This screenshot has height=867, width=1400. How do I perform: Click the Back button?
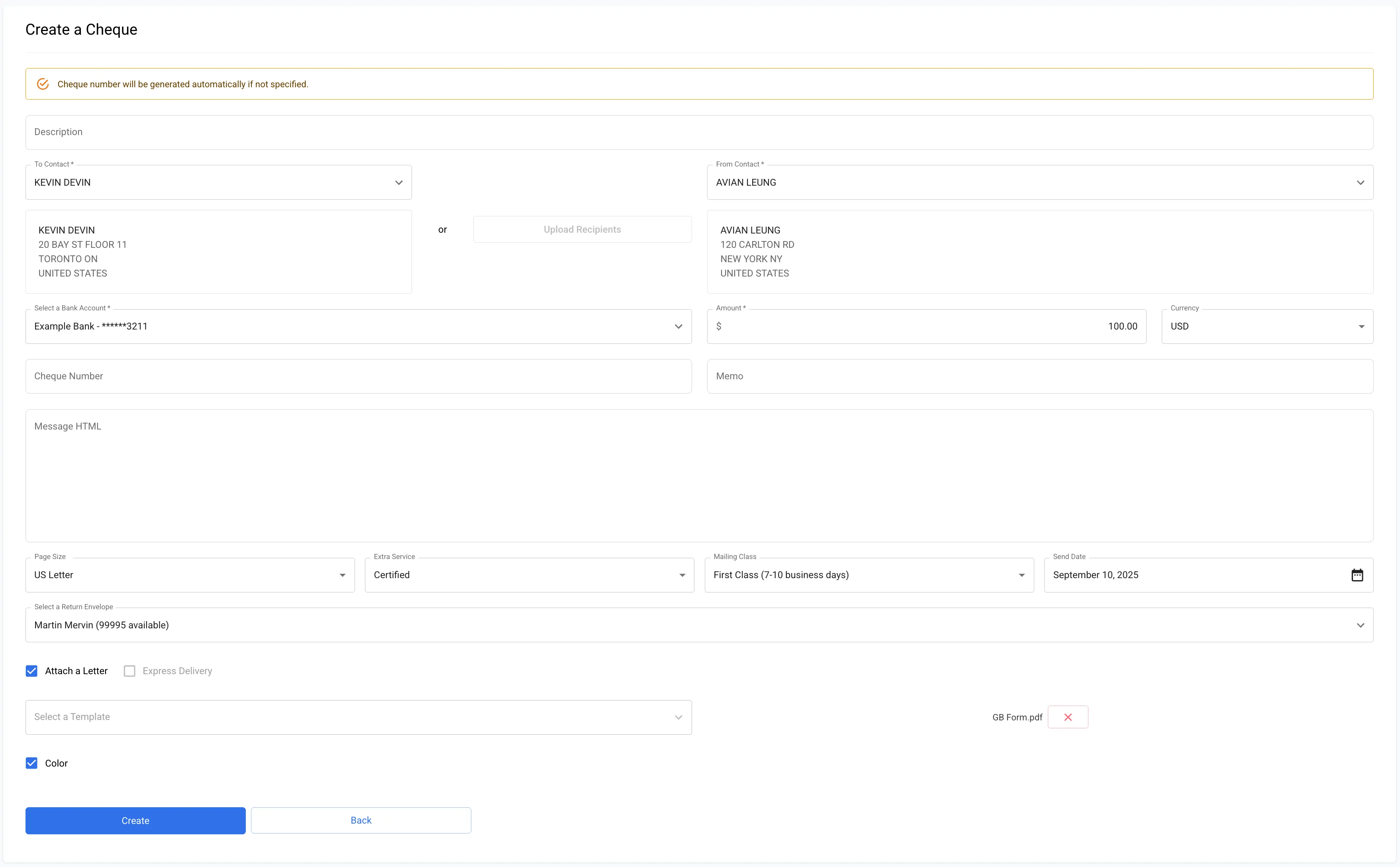(x=361, y=820)
